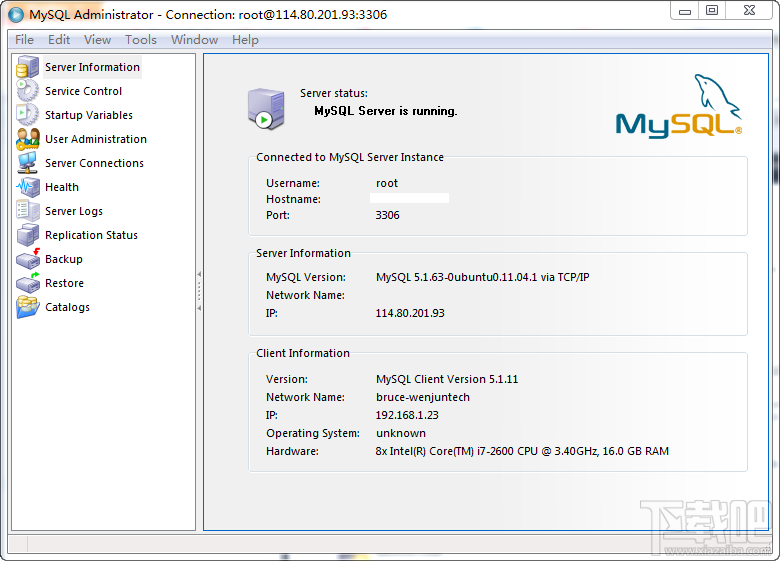
Task: Click the Restore drive icon
Action: (27, 282)
